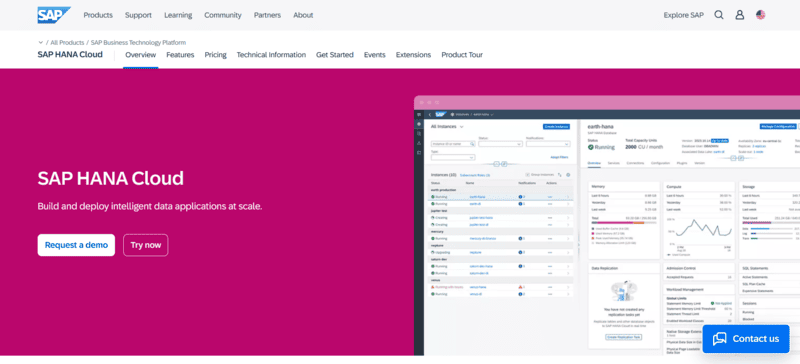The height and width of the screenshot is (364, 800).
Task: Follow the Explore SAP link
Action: 683,15
